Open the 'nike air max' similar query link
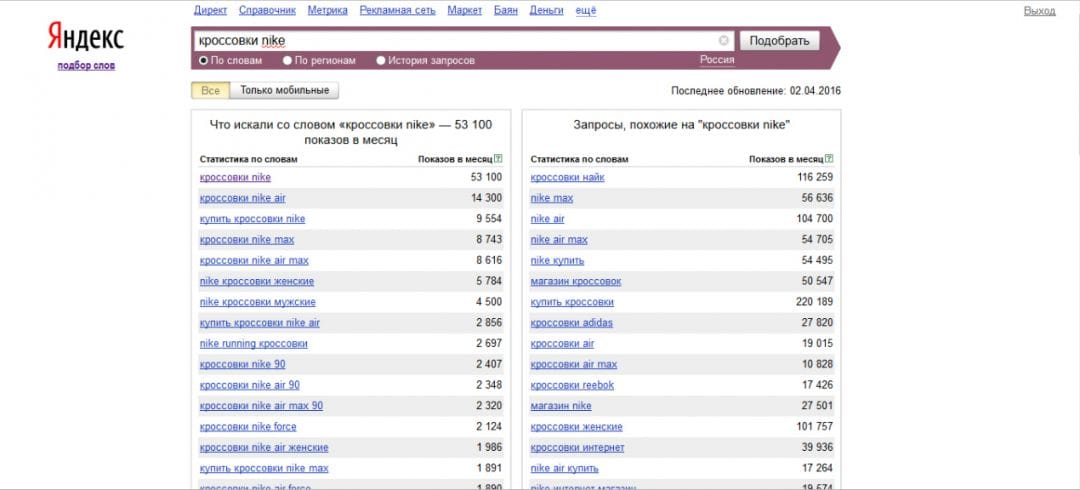The image size is (1080, 490). tap(559, 240)
